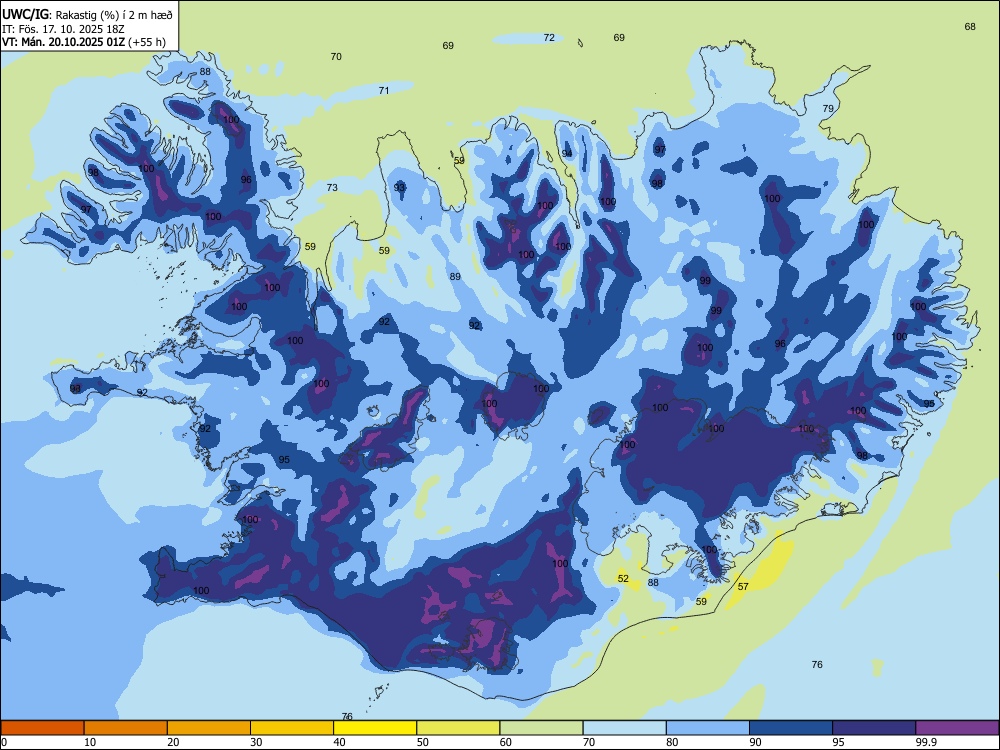Click the valid time 'VT: Mán. 20.10.2025 01Z (+55 h)'

(x=84, y=42)
